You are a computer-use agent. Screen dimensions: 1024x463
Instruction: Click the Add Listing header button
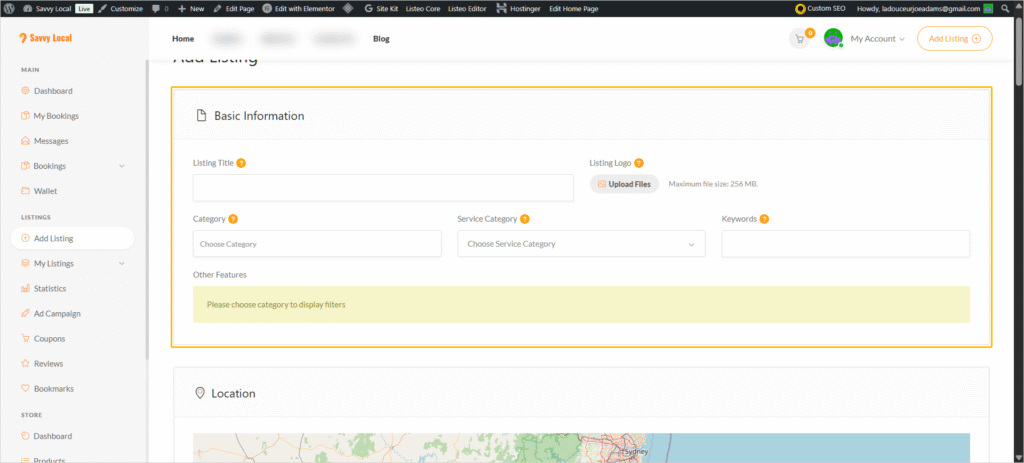click(x=954, y=39)
